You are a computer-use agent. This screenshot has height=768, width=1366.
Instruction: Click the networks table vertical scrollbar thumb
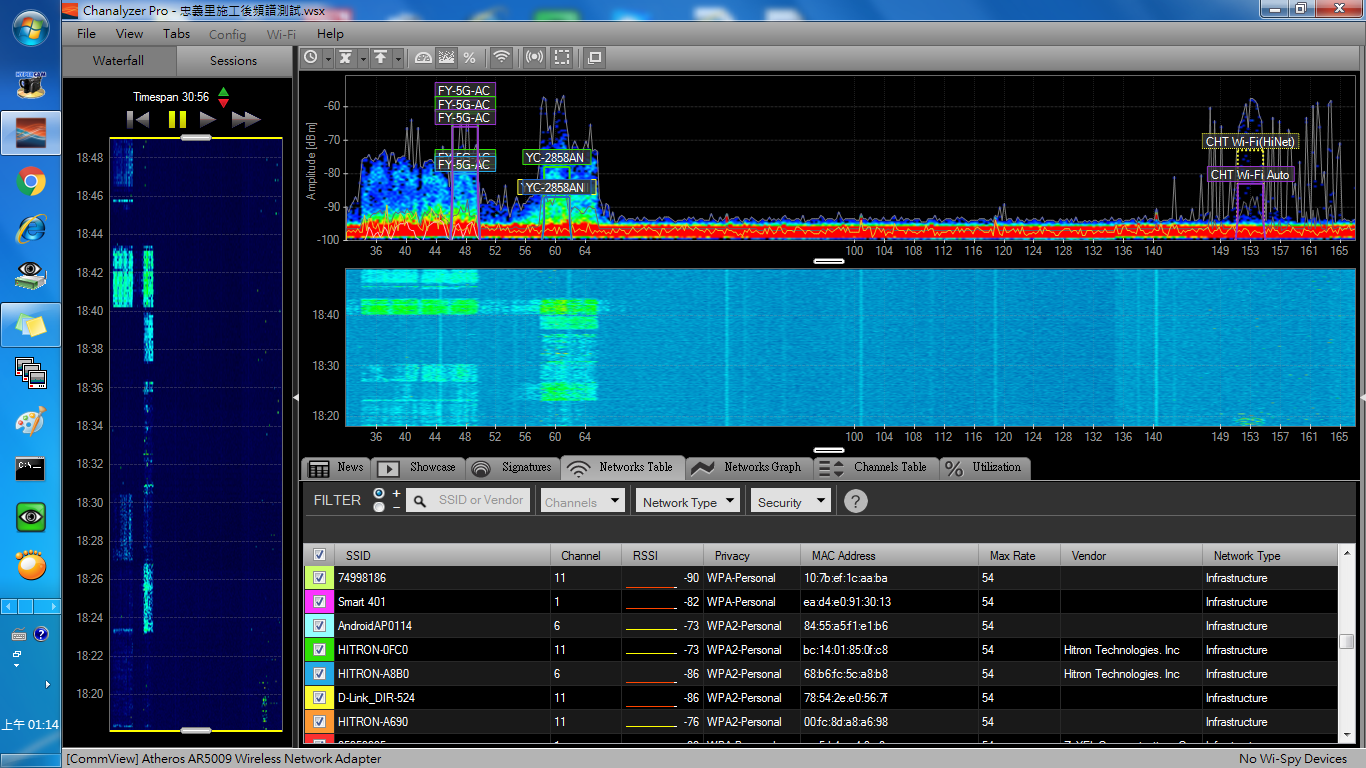(x=1347, y=642)
